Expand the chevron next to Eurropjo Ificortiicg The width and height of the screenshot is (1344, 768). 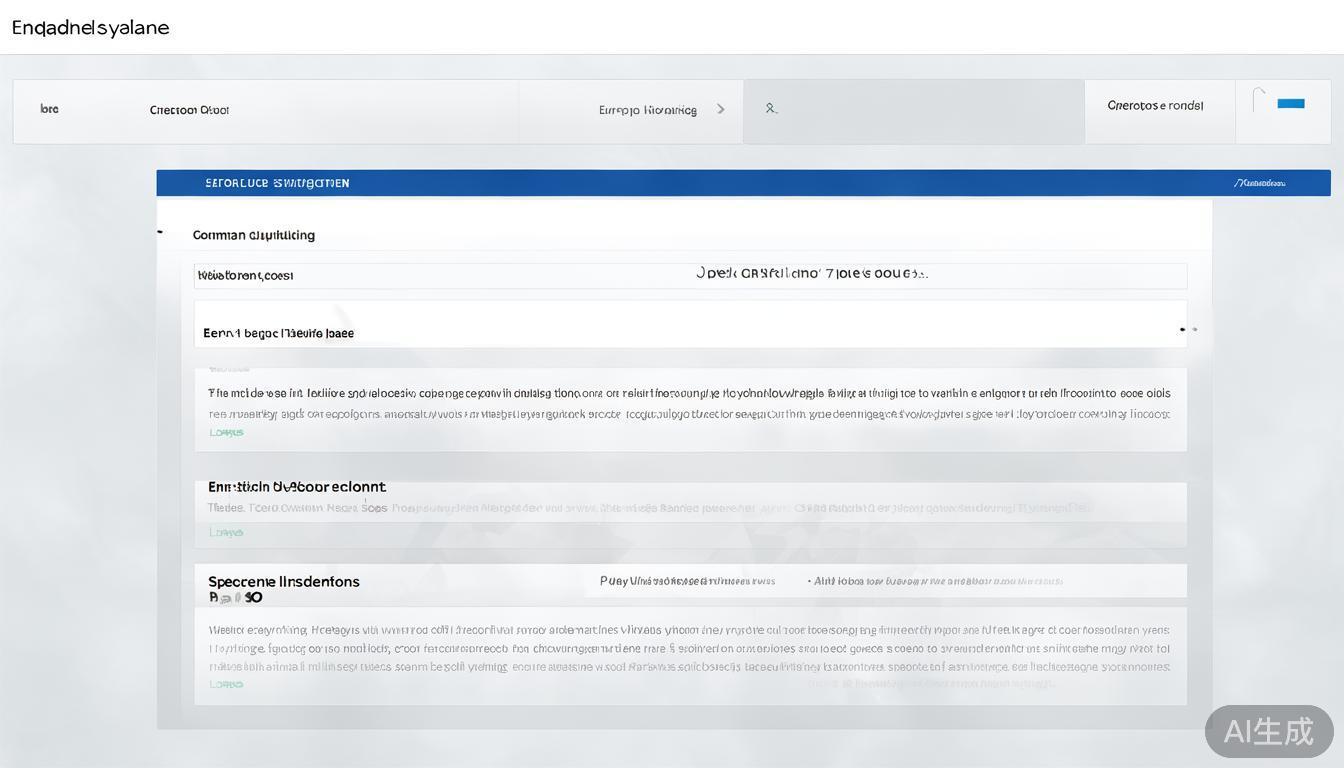point(721,109)
